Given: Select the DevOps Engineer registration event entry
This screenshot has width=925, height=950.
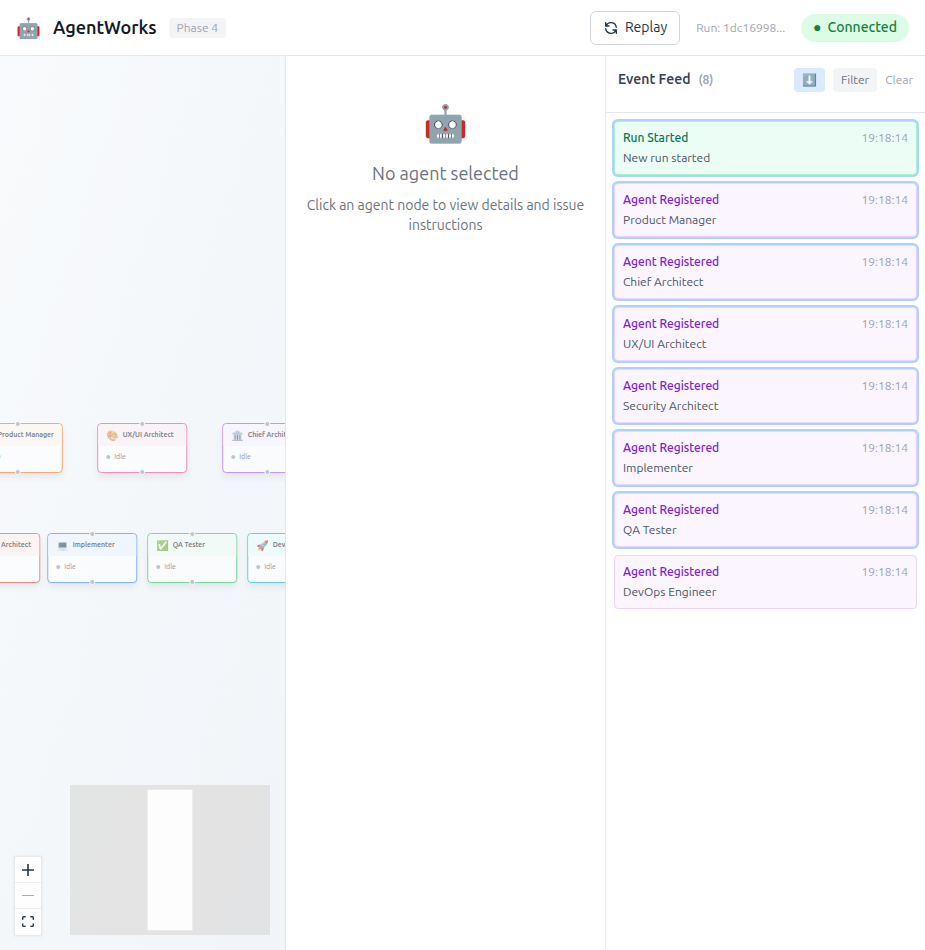Looking at the screenshot, I should pyautogui.click(x=765, y=581).
